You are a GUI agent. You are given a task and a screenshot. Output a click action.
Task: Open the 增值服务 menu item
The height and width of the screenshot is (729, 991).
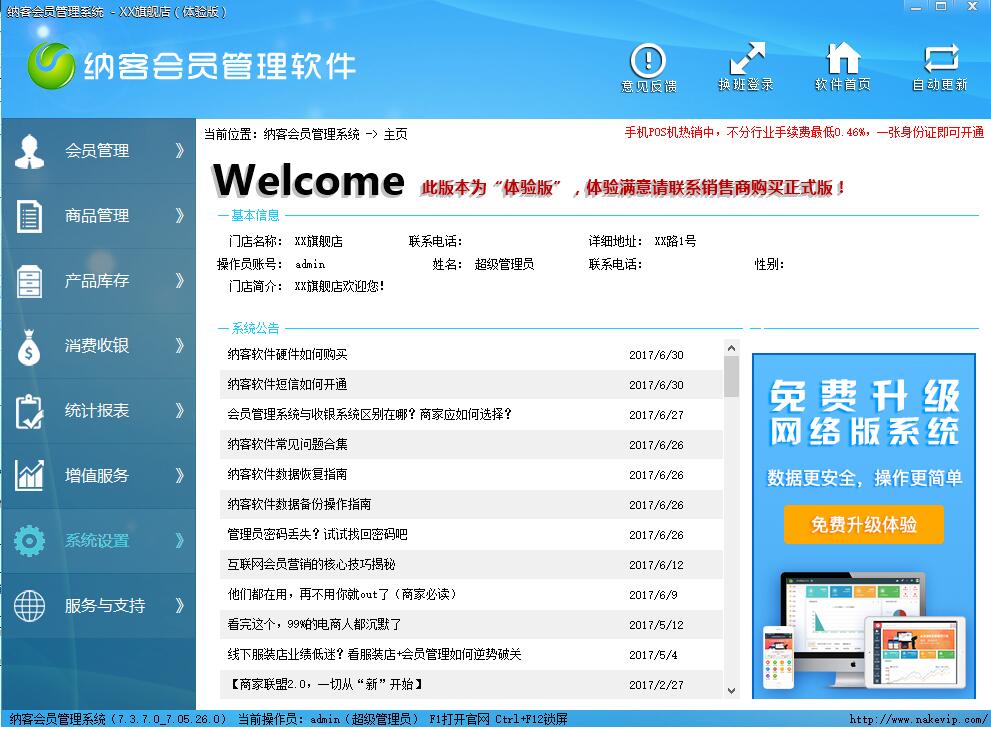point(97,476)
